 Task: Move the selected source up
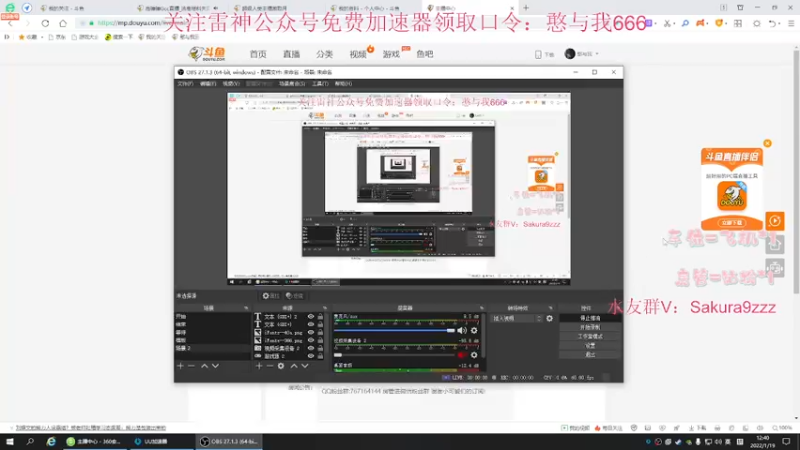click(x=294, y=366)
